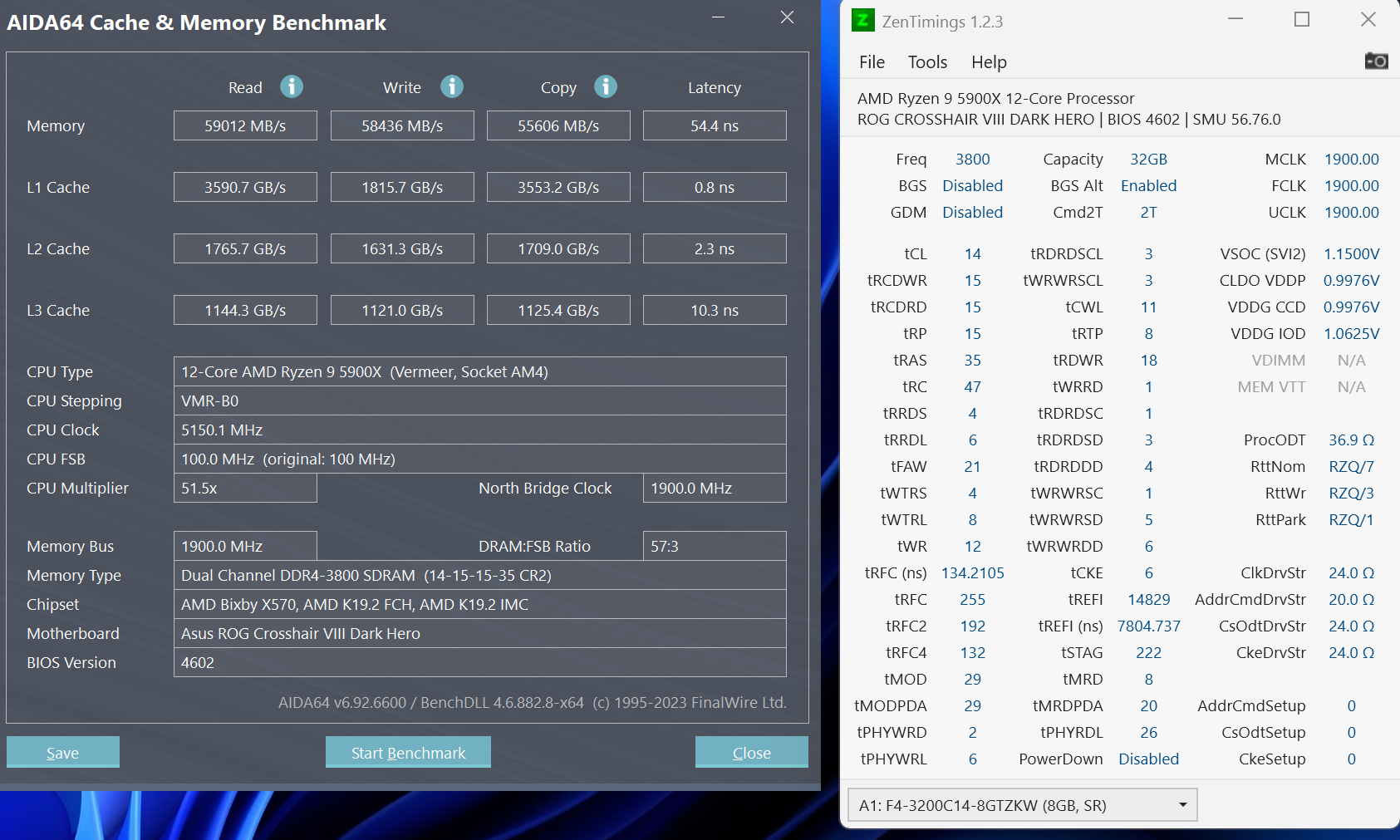Image resolution: width=1400 pixels, height=840 pixels.
Task: Click the Write info icon in AIDA64
Action: pos(452,86)
